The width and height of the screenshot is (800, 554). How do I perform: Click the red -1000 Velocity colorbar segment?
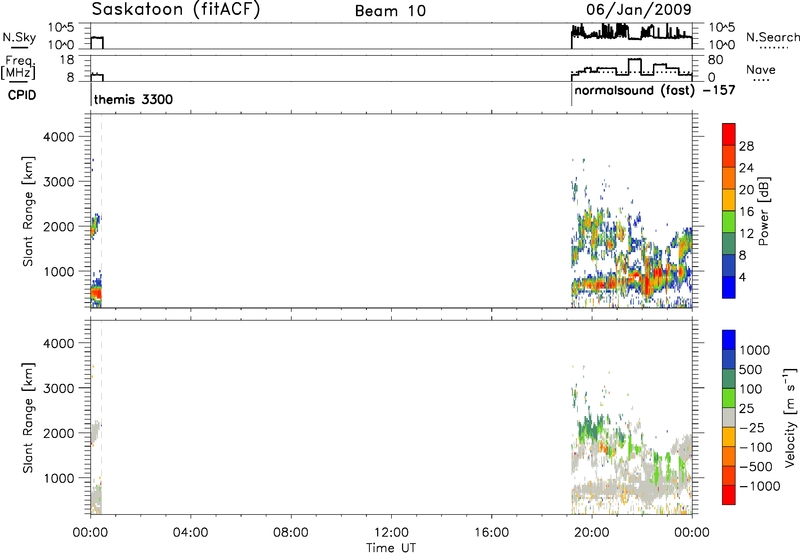tap(729, 494)
